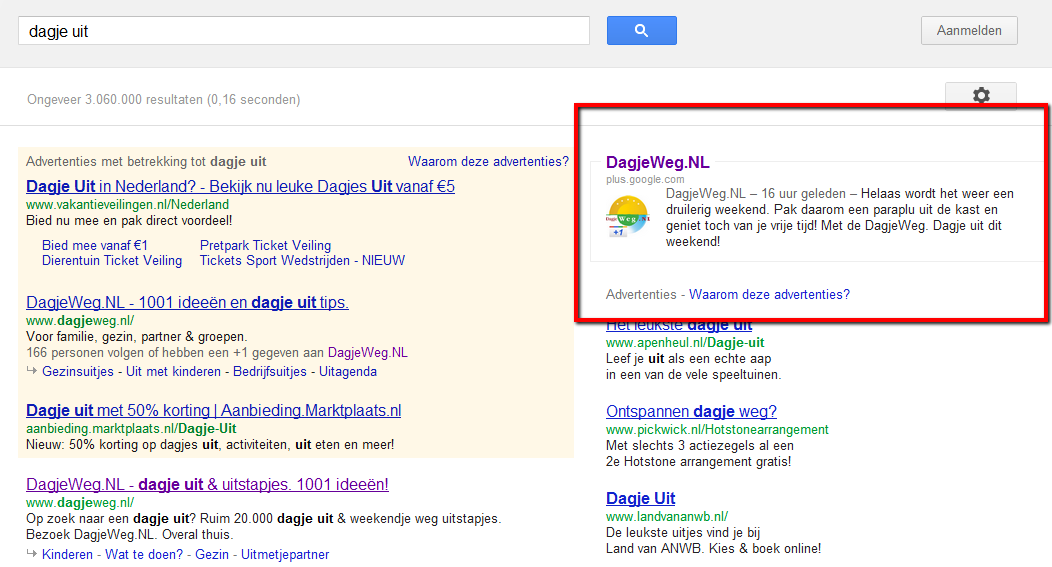Screen dimensions: 1052x567
Task: Click the sitelinks arrow before Gezinsuitjes
Action: click(32, 370)
